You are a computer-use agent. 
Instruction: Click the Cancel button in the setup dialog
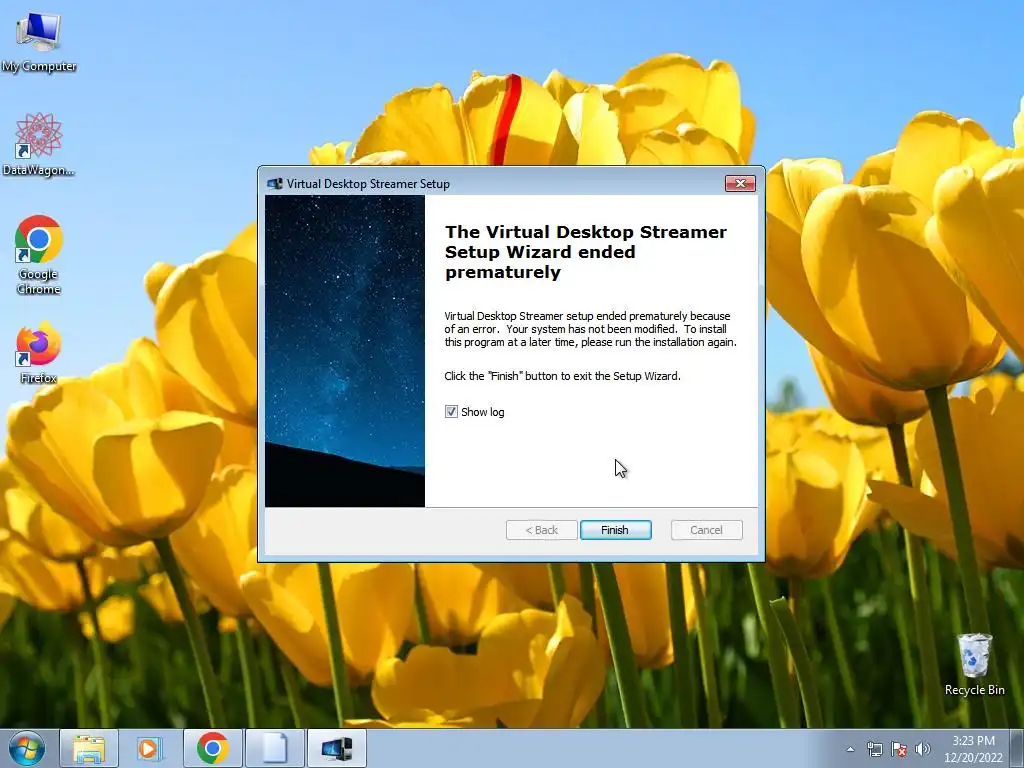click(x=707, y=530)
